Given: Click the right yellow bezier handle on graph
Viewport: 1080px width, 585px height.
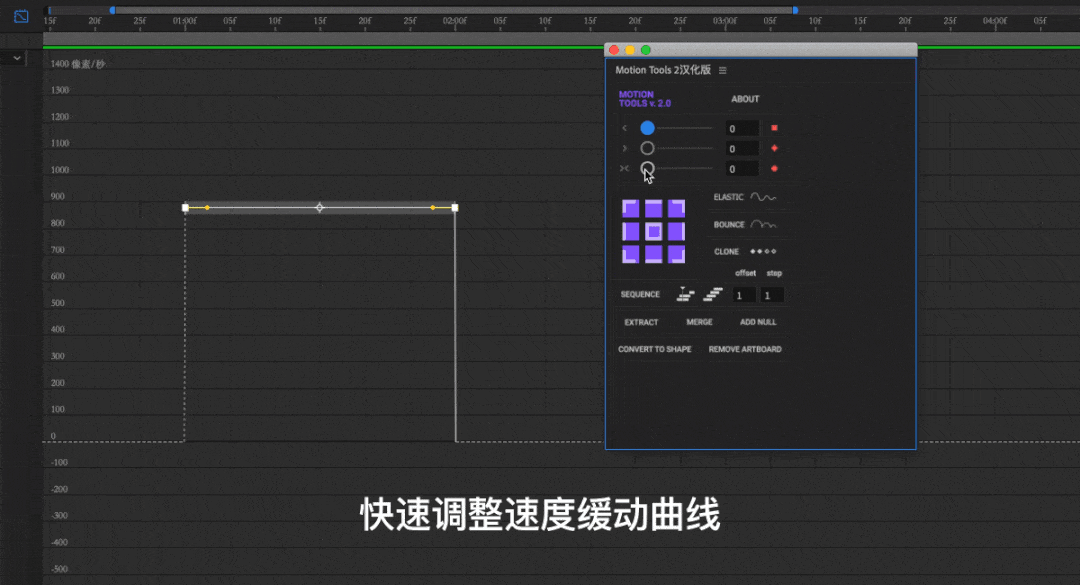Looking at the screenshot, I should click(x=433, y=207).
